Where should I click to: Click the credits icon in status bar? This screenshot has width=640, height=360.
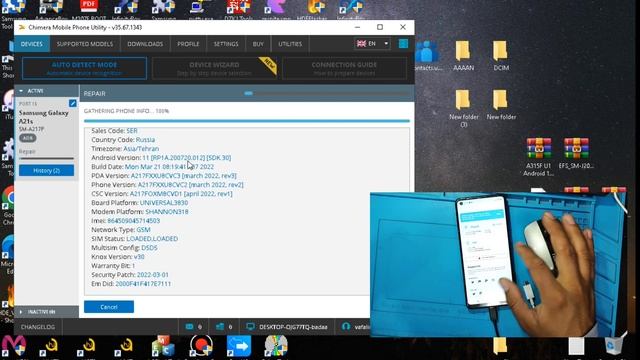[189, 327]
